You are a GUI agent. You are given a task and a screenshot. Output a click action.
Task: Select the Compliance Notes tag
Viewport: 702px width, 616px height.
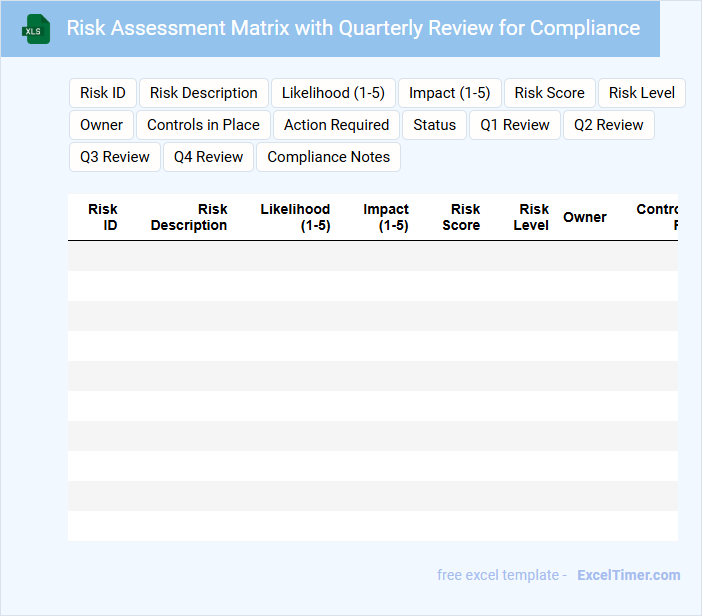click(x=329, y=157)
